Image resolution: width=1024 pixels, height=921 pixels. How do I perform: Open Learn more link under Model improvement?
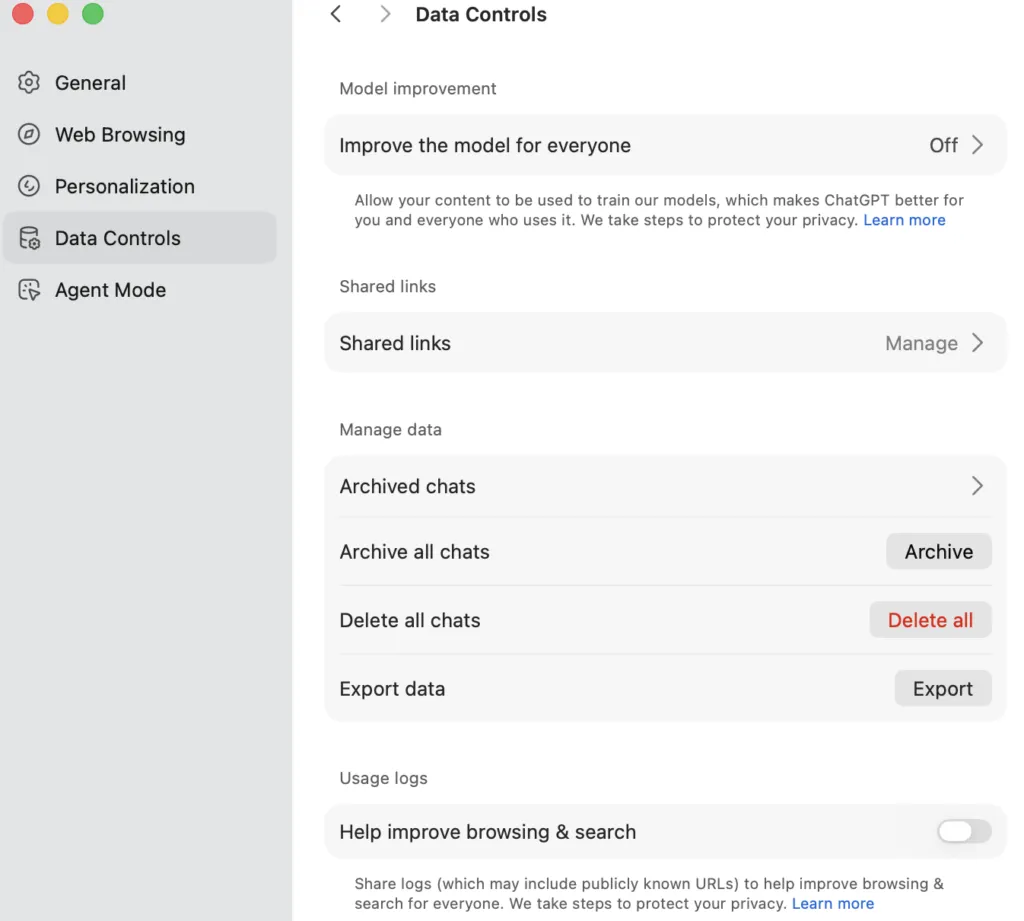coord(904,220)
